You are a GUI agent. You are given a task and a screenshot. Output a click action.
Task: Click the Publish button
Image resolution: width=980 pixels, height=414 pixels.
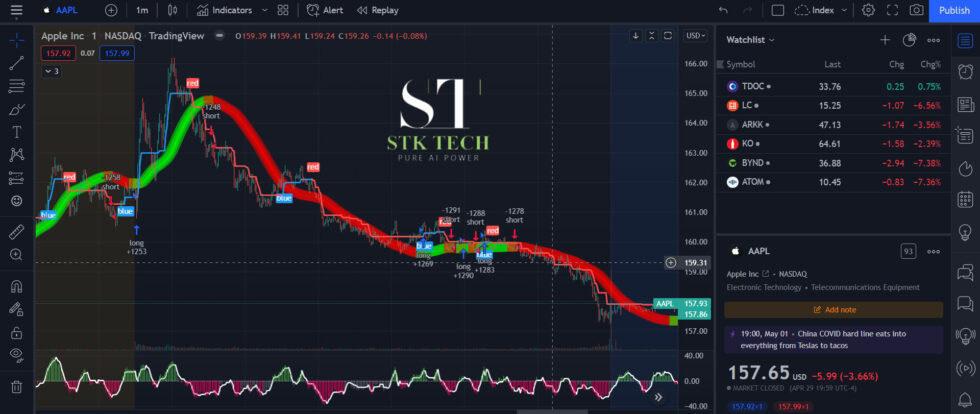tap(953, 10)
